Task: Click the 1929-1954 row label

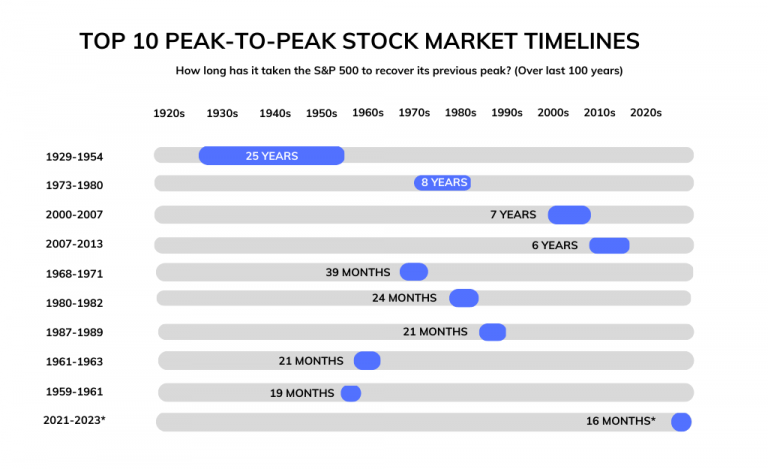Action: [74, 157]
